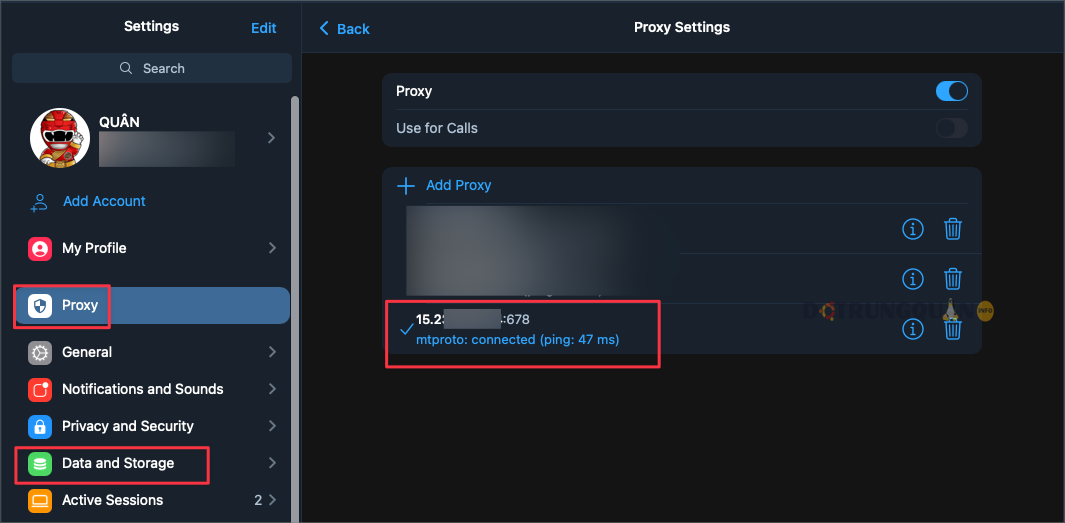The height and width of the screenshot is (523, 1065).
Task: Expand the Active Sessions chevron
Action: coord(272,501)
